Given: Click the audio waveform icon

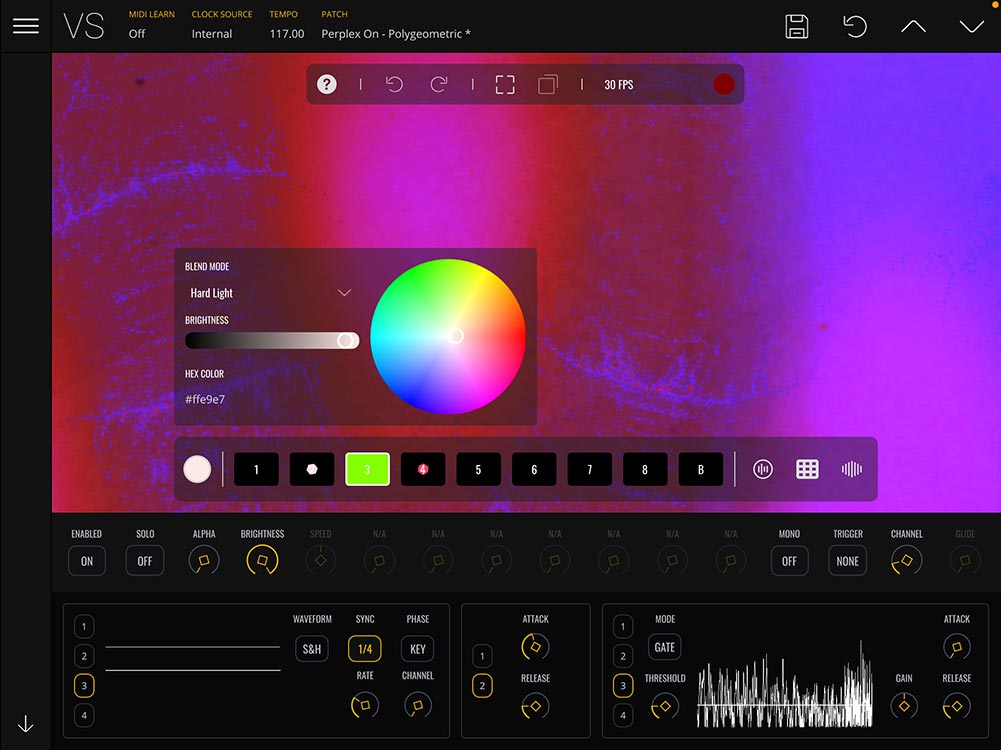Looking at the screenshot, I should pos(851,469).
